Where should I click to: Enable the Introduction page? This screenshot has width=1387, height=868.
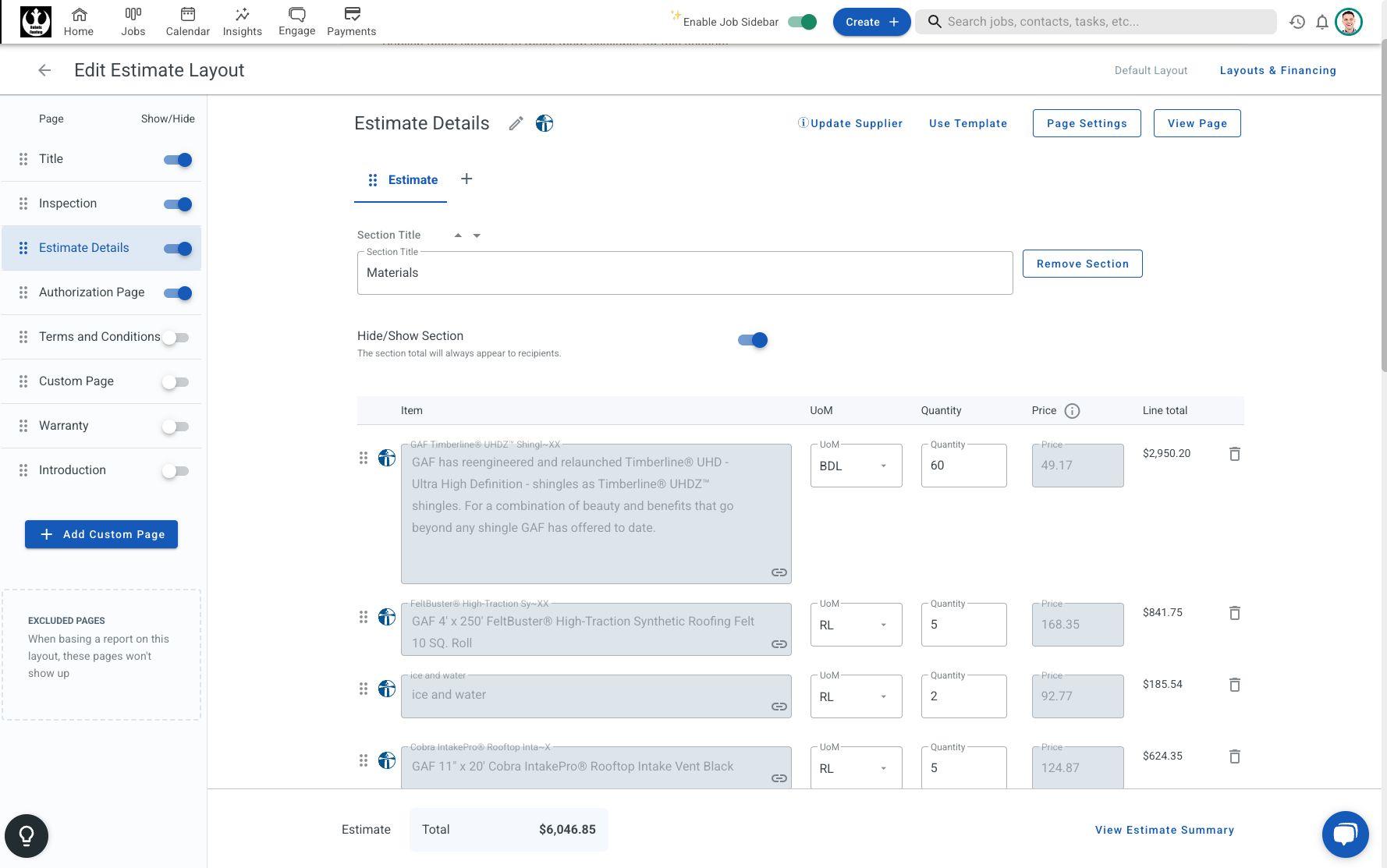(176, 471)
